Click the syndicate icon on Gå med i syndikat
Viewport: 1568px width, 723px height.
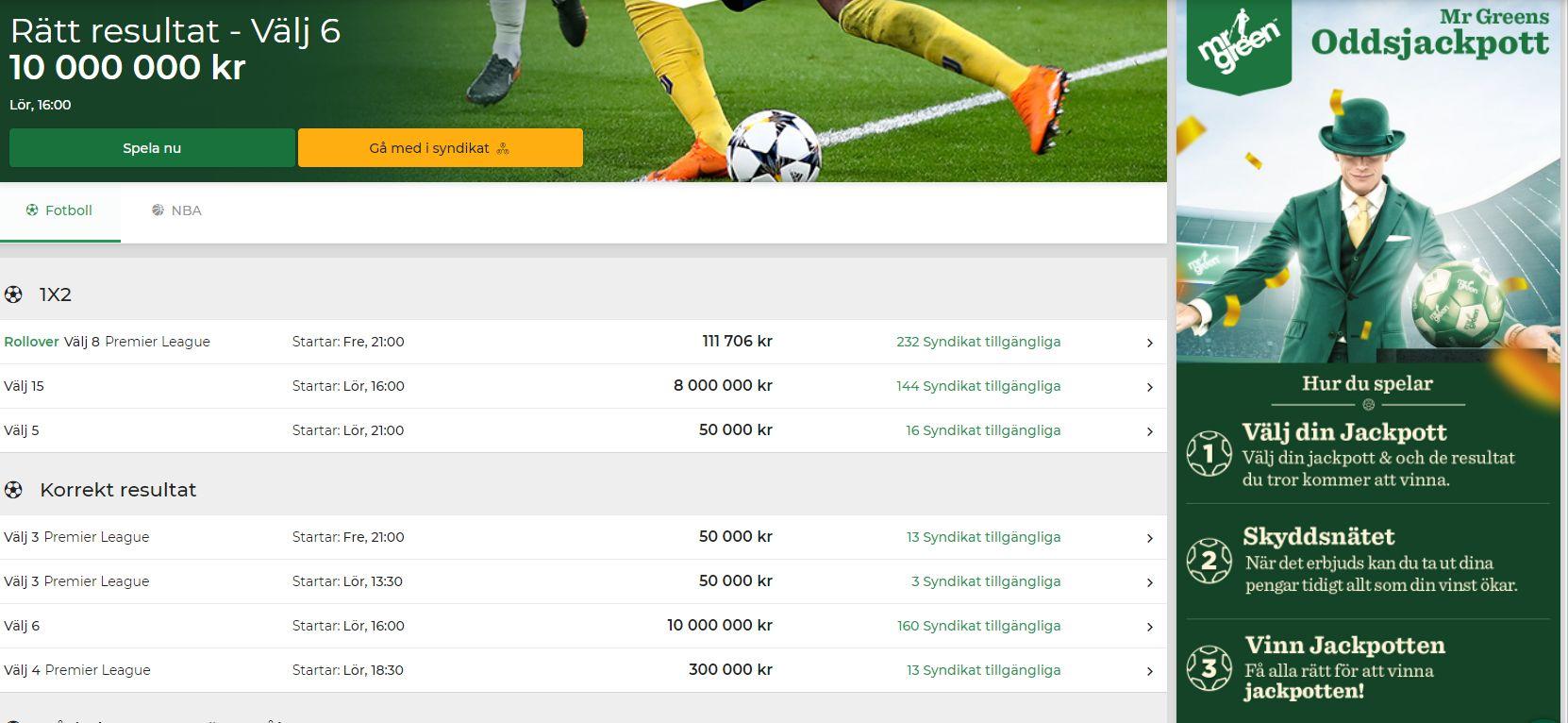pos(503,148)
